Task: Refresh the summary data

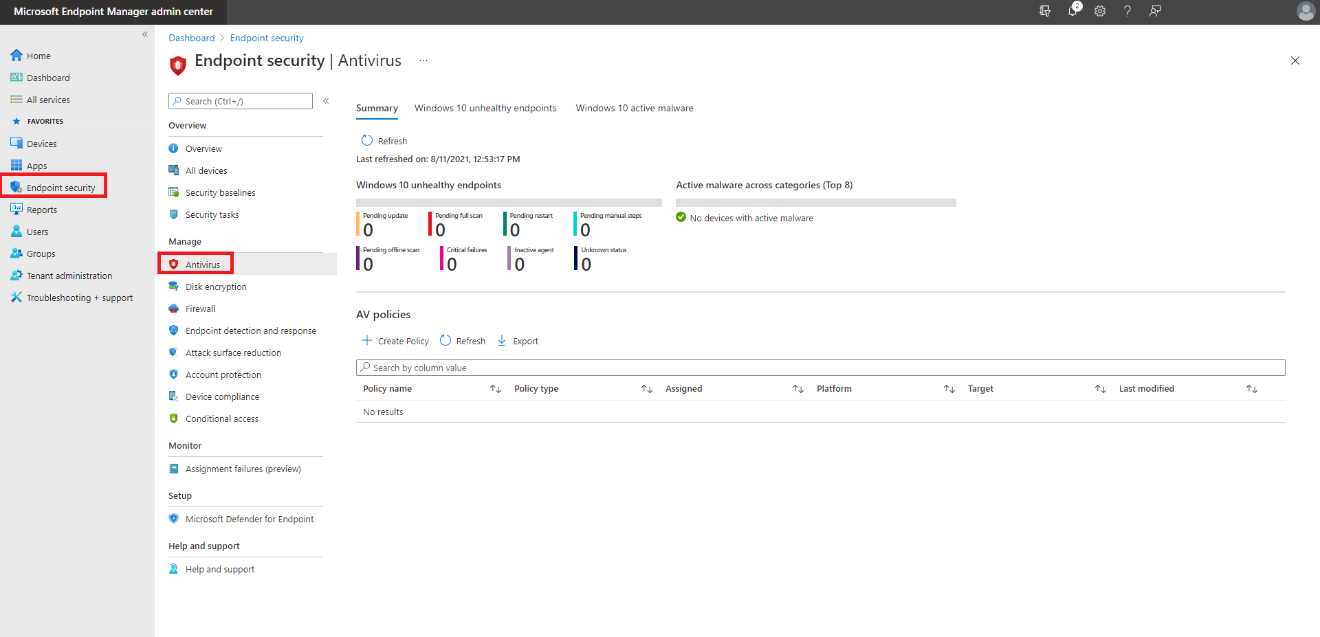Action: pos(383,140)
